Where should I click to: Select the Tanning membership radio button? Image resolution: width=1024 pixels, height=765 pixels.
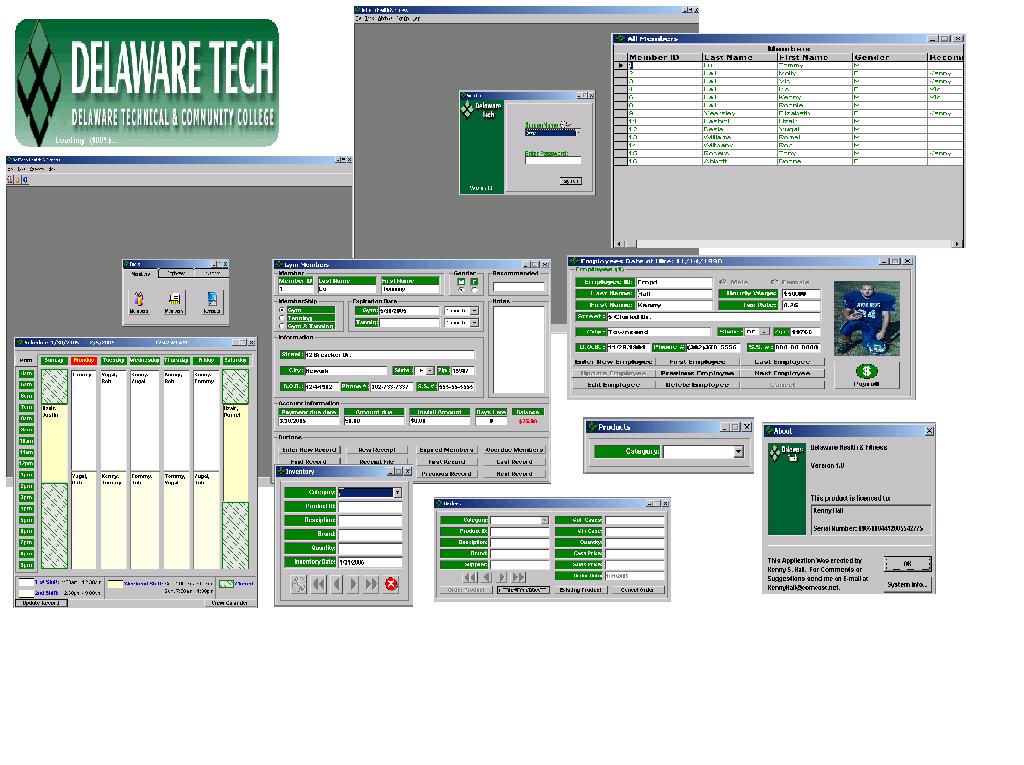(282, 318)
